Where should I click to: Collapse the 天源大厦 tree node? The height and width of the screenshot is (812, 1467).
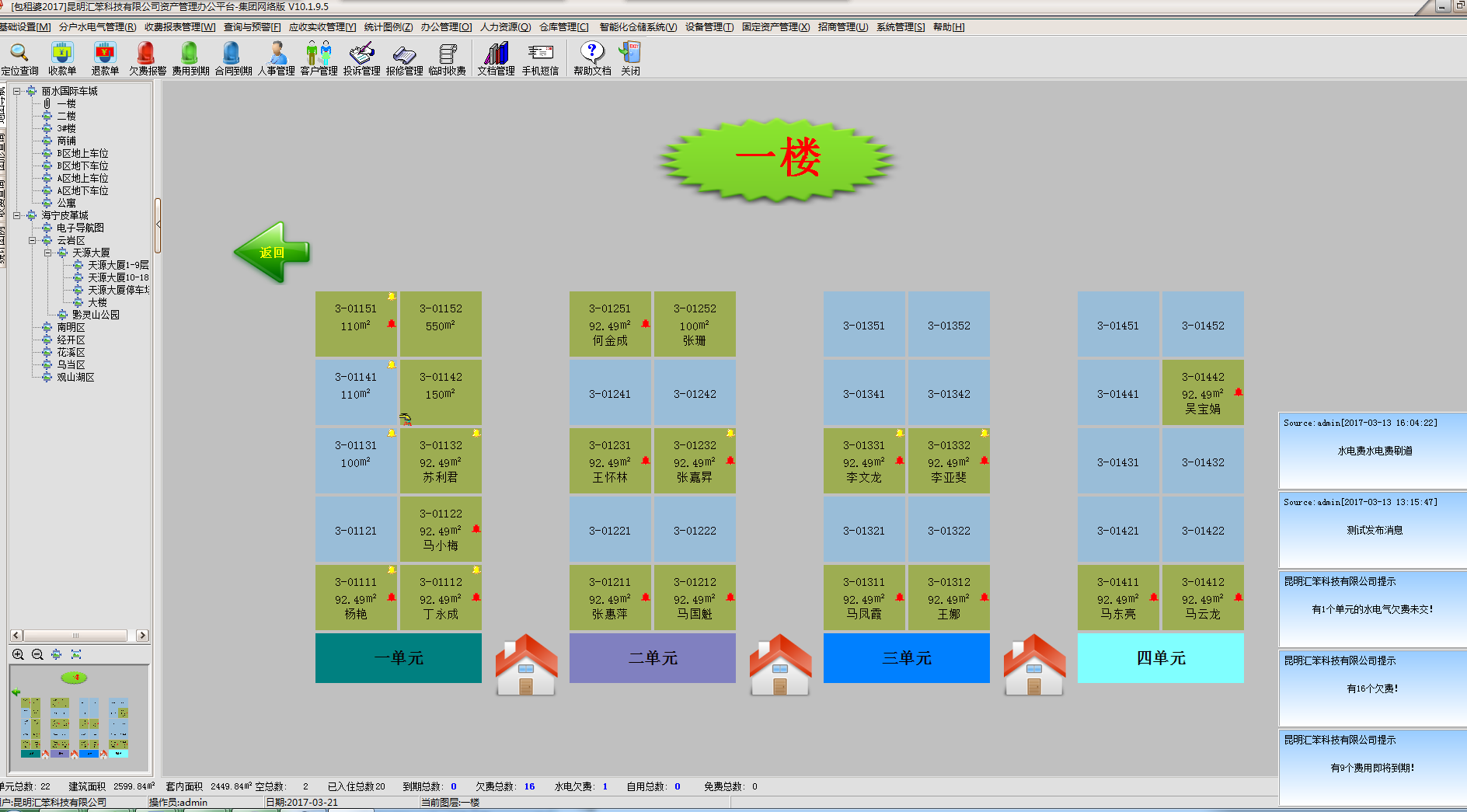pyautogui.click(x=47, y=253)
